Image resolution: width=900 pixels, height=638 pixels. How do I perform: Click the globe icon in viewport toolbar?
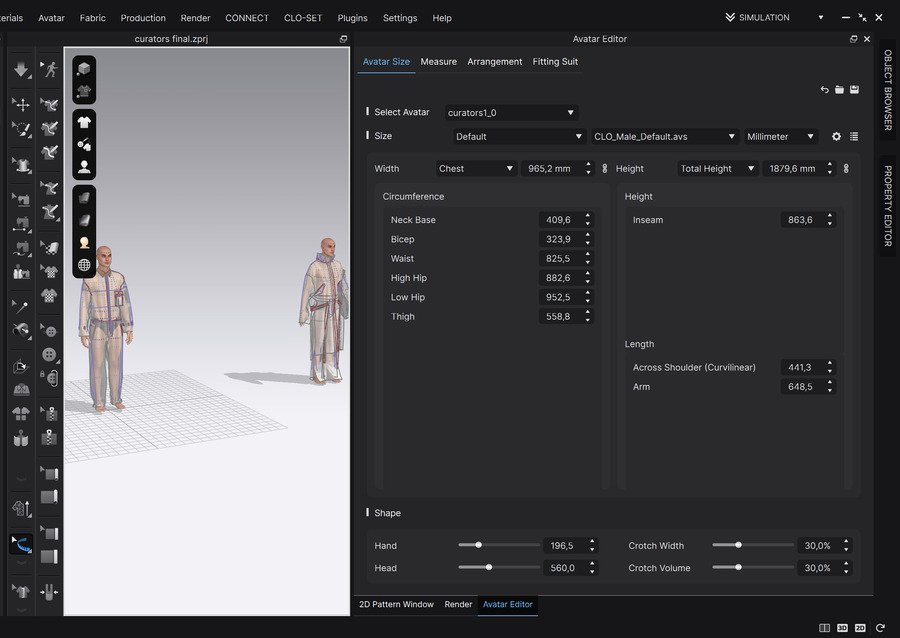(84, 265)
